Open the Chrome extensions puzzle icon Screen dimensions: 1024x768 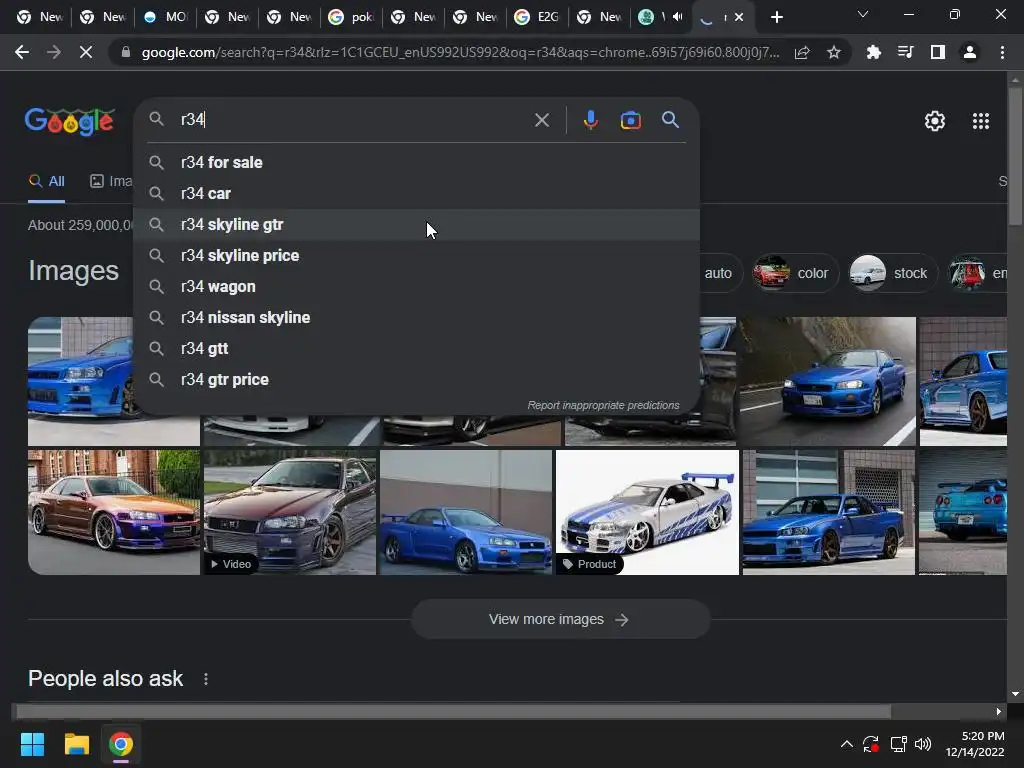pos(873,52)
